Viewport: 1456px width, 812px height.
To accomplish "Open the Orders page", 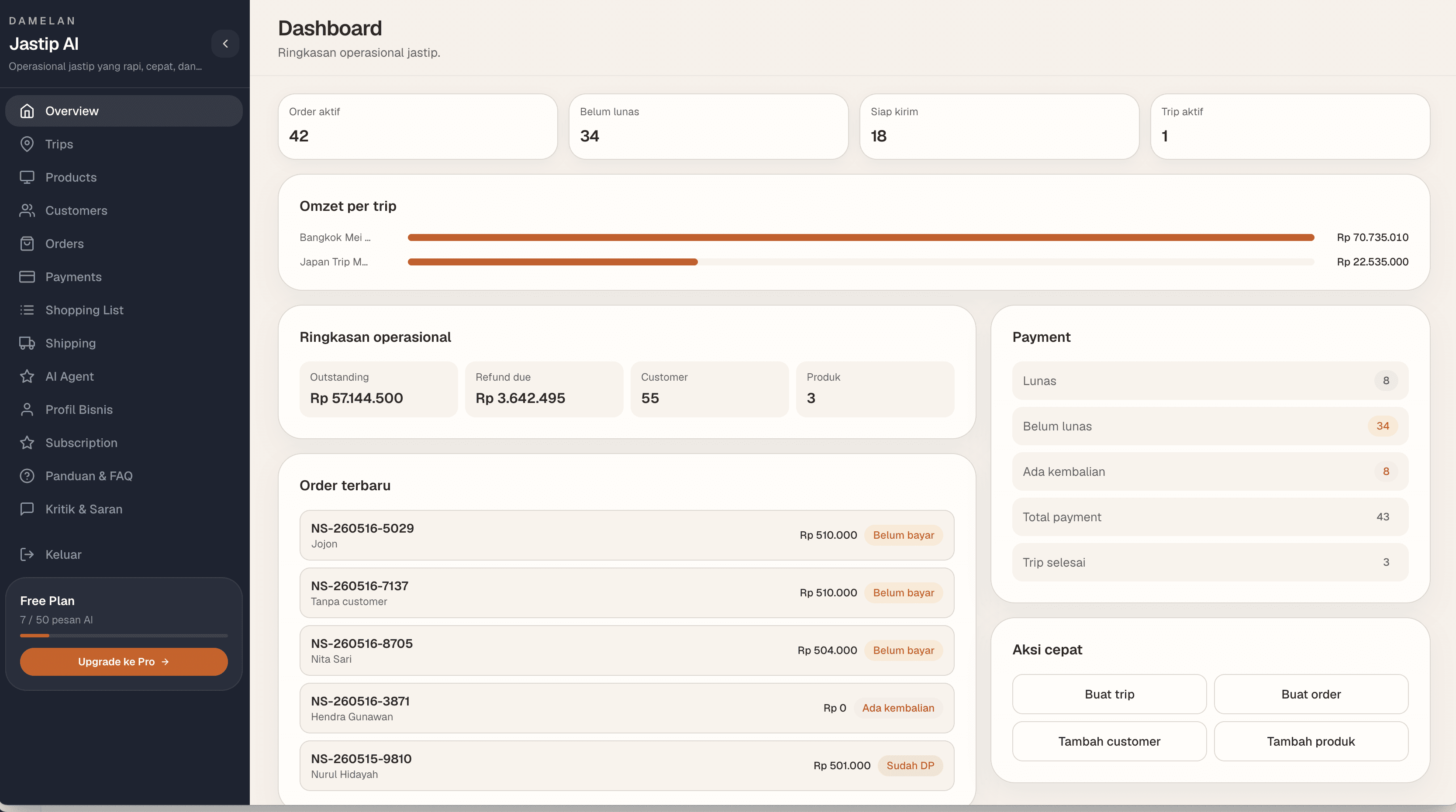I will point(124,244).
